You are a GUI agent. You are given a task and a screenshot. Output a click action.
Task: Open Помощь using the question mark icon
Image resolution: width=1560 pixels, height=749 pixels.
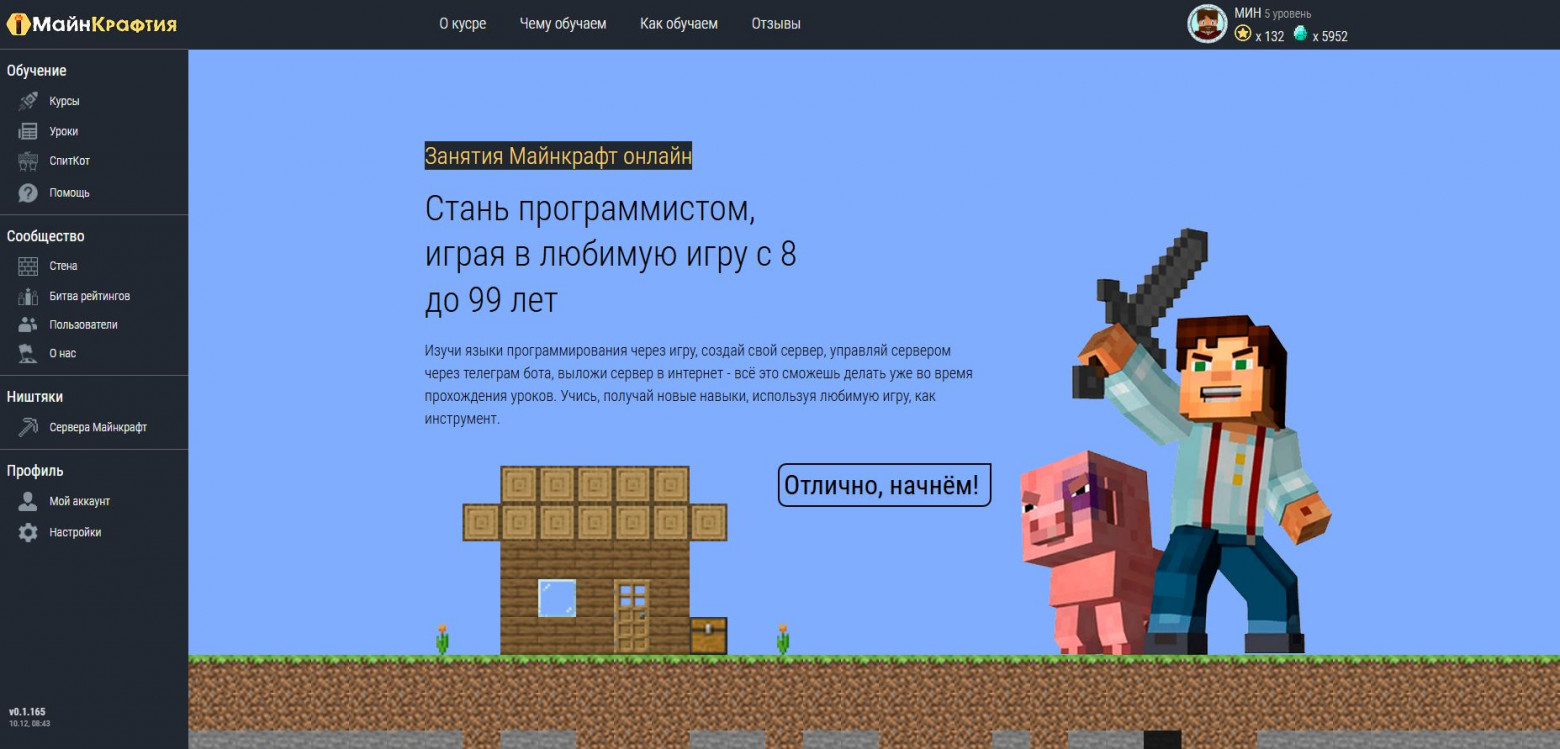point(26,190)
